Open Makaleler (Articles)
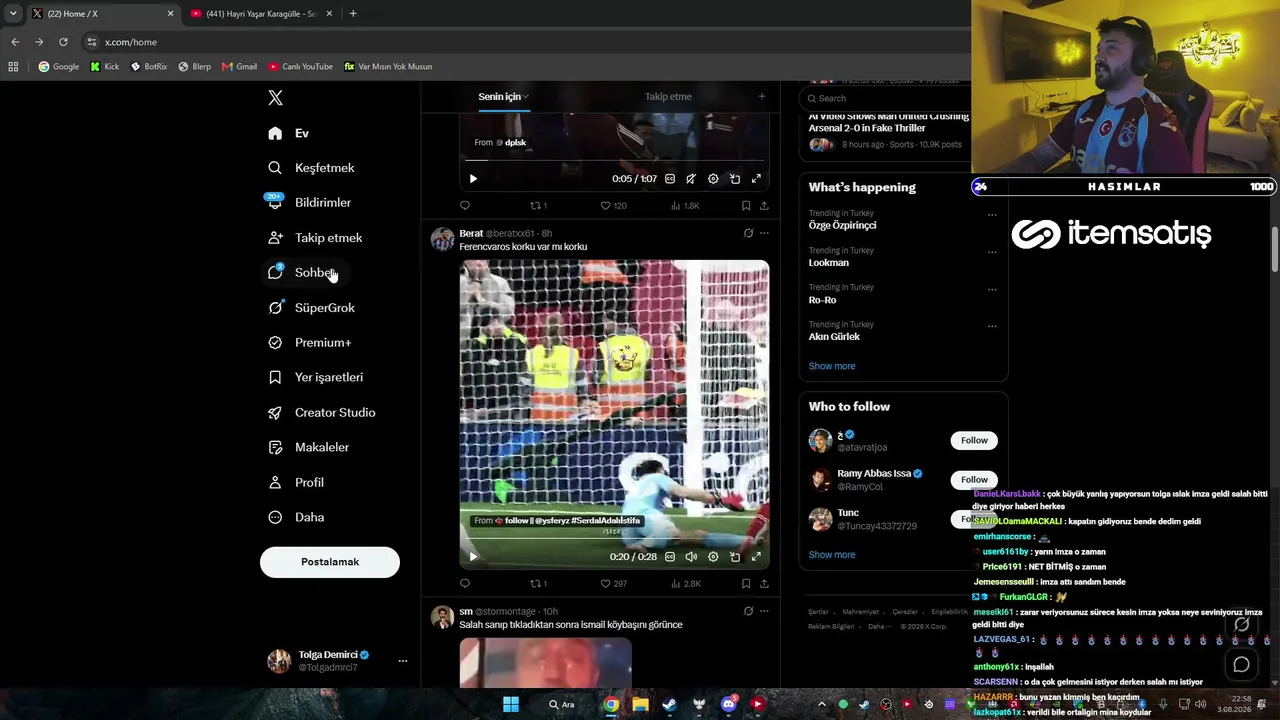1280x720 pixels. point(308,448)
